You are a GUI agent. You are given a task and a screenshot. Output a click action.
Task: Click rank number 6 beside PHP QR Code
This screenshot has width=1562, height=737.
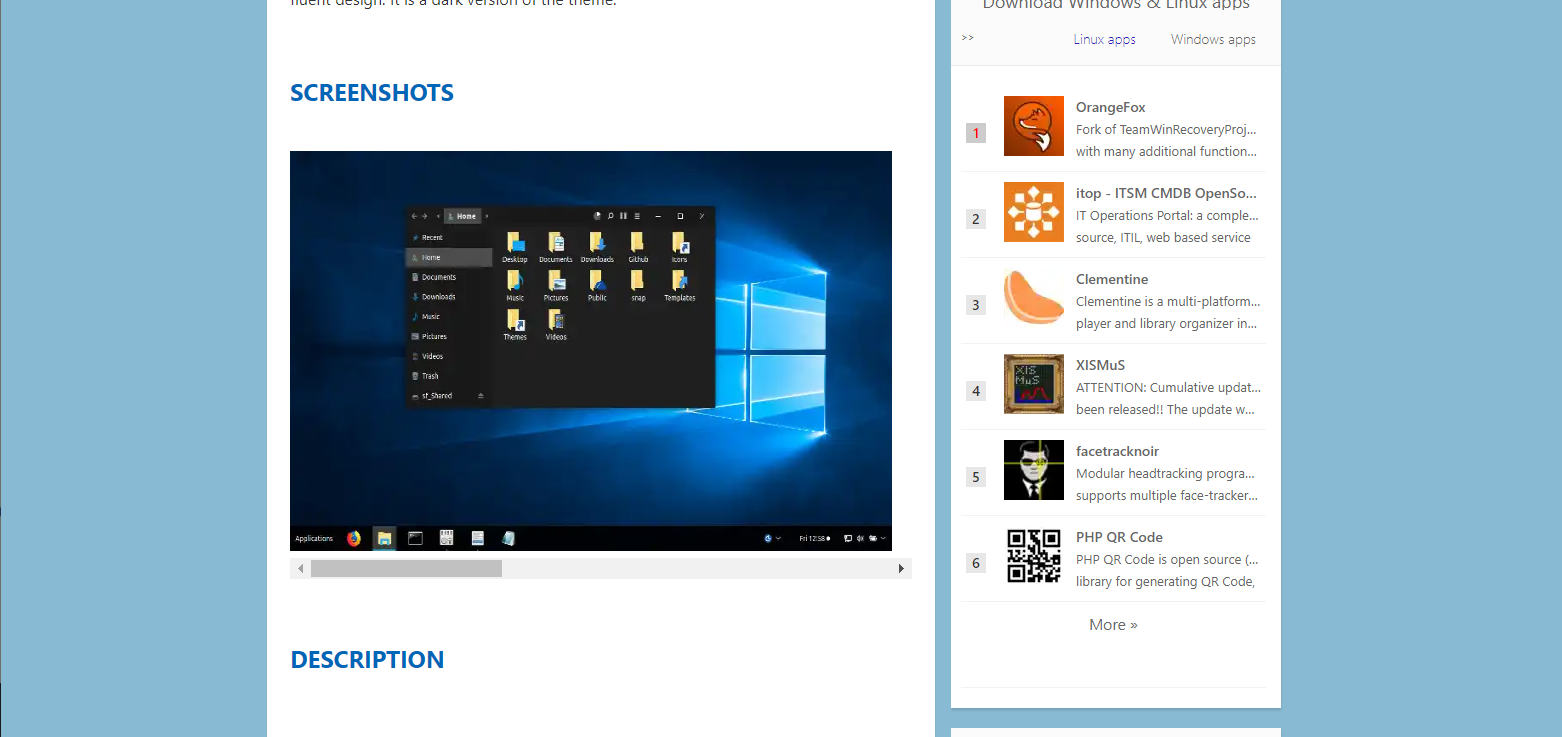tap(976, 563)
